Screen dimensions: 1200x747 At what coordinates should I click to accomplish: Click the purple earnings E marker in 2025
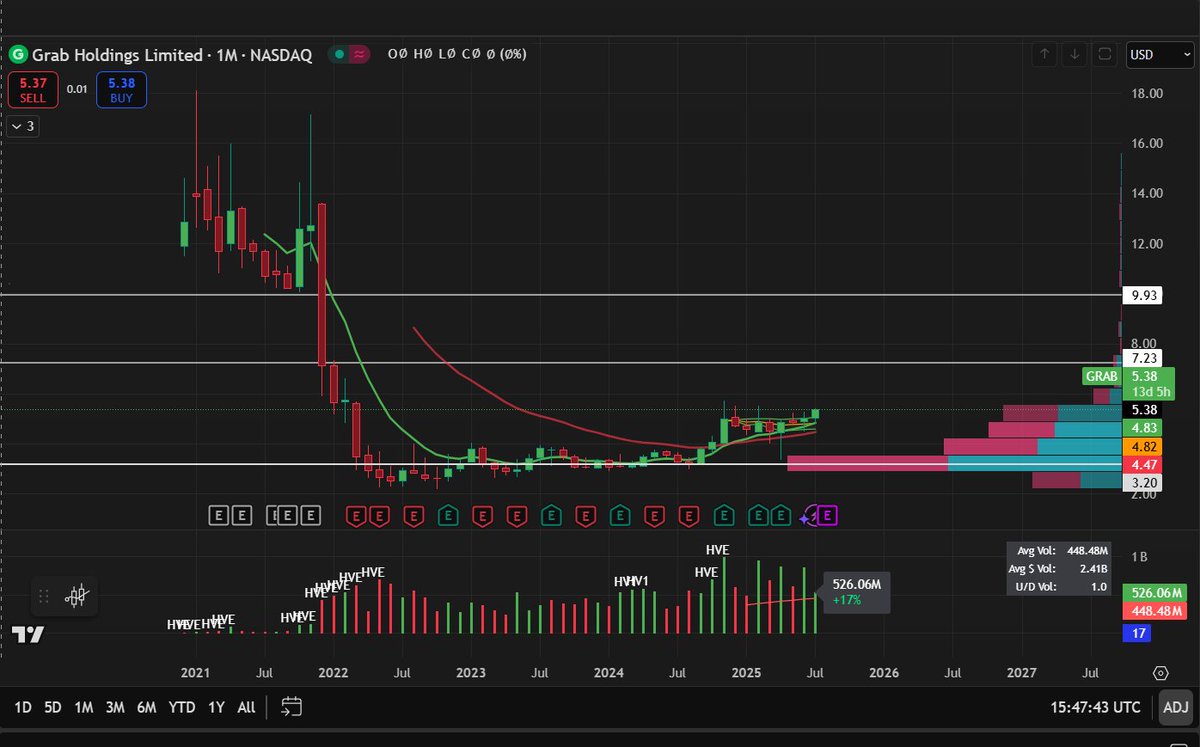click(x=828, y=515)
